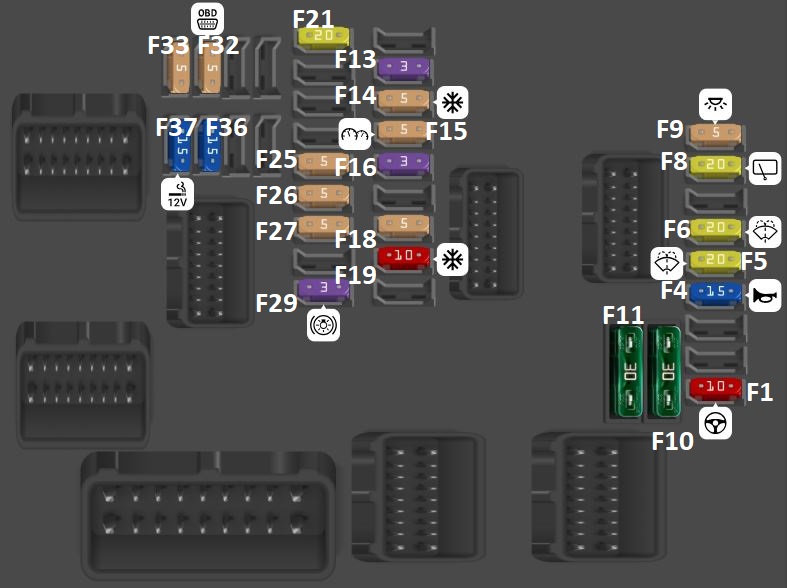Click the horn icon beside F4
Image resolution: width=787 pixels, height=588 pixels.
(765, 296)
